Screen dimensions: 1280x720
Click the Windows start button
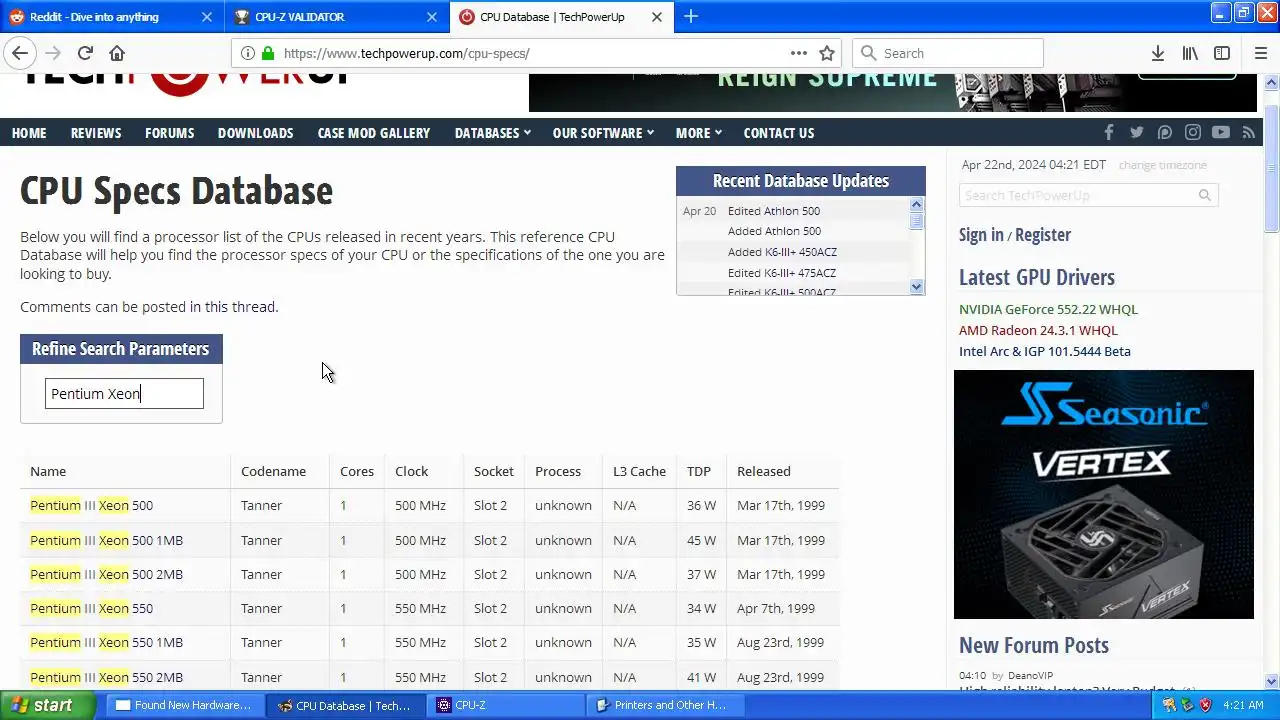click(47, 705)
